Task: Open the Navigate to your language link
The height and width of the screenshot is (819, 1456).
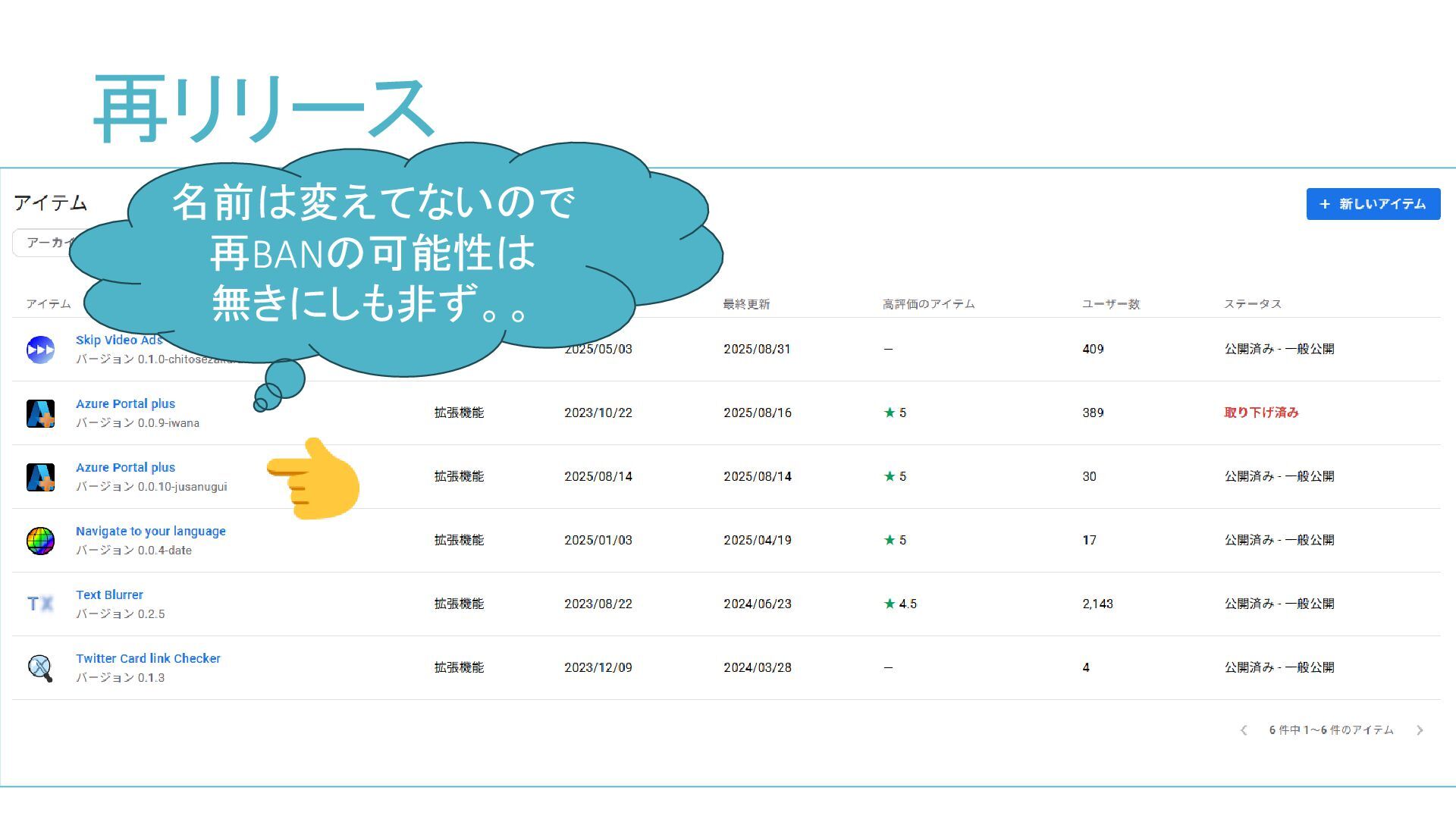Action: point(150,532)
